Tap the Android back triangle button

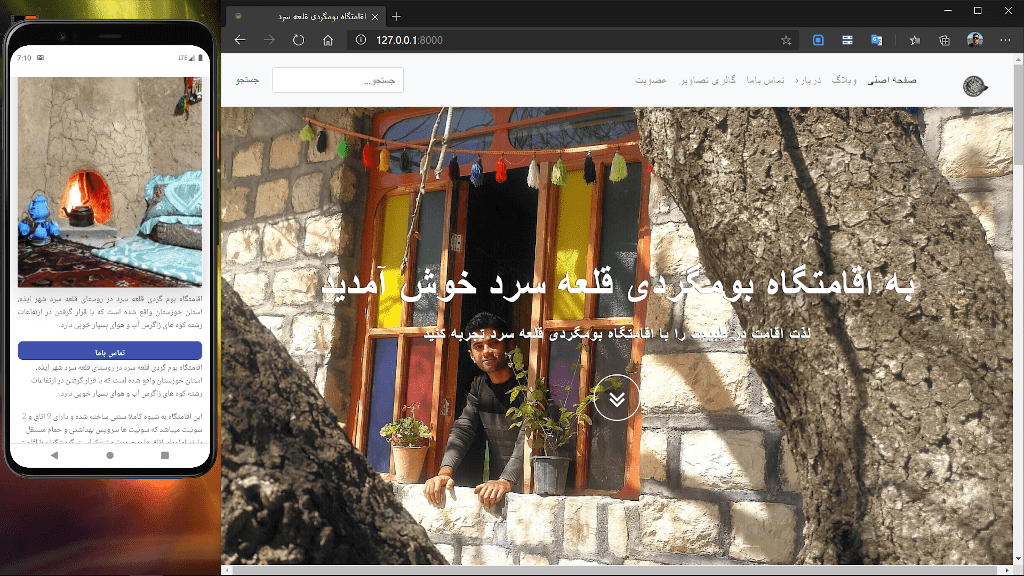pyautogui.click(x=55, y=455)
